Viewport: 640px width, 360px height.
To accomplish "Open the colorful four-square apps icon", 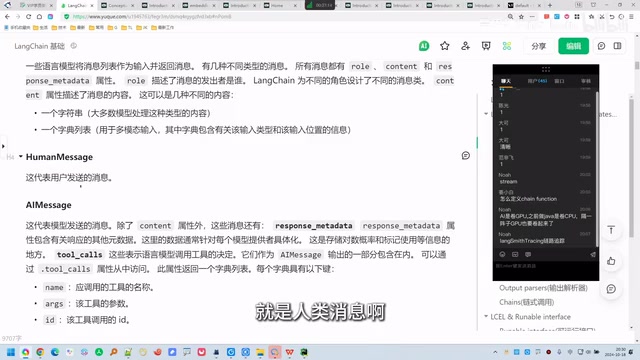I will [507, 46].
